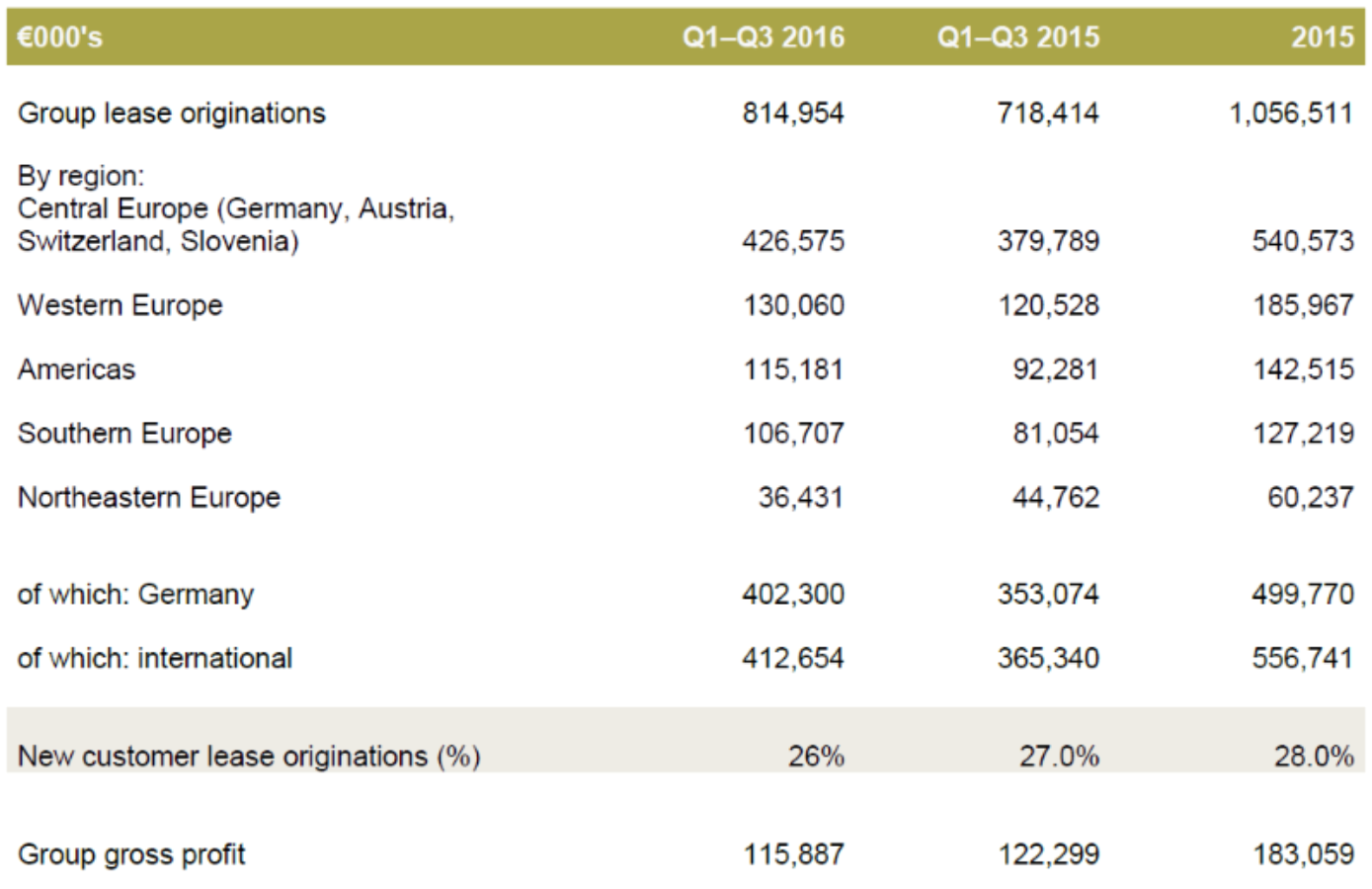This screenshot has height=889, width=1372.
Task: Click the €000's header label
Action: (60, 38)
